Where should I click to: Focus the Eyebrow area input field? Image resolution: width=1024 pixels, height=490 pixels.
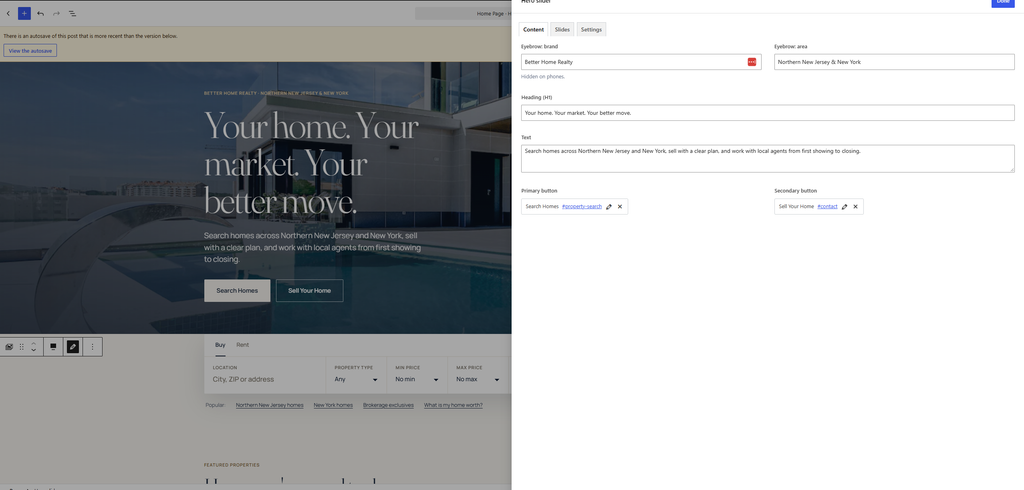[x=895, y=62]
